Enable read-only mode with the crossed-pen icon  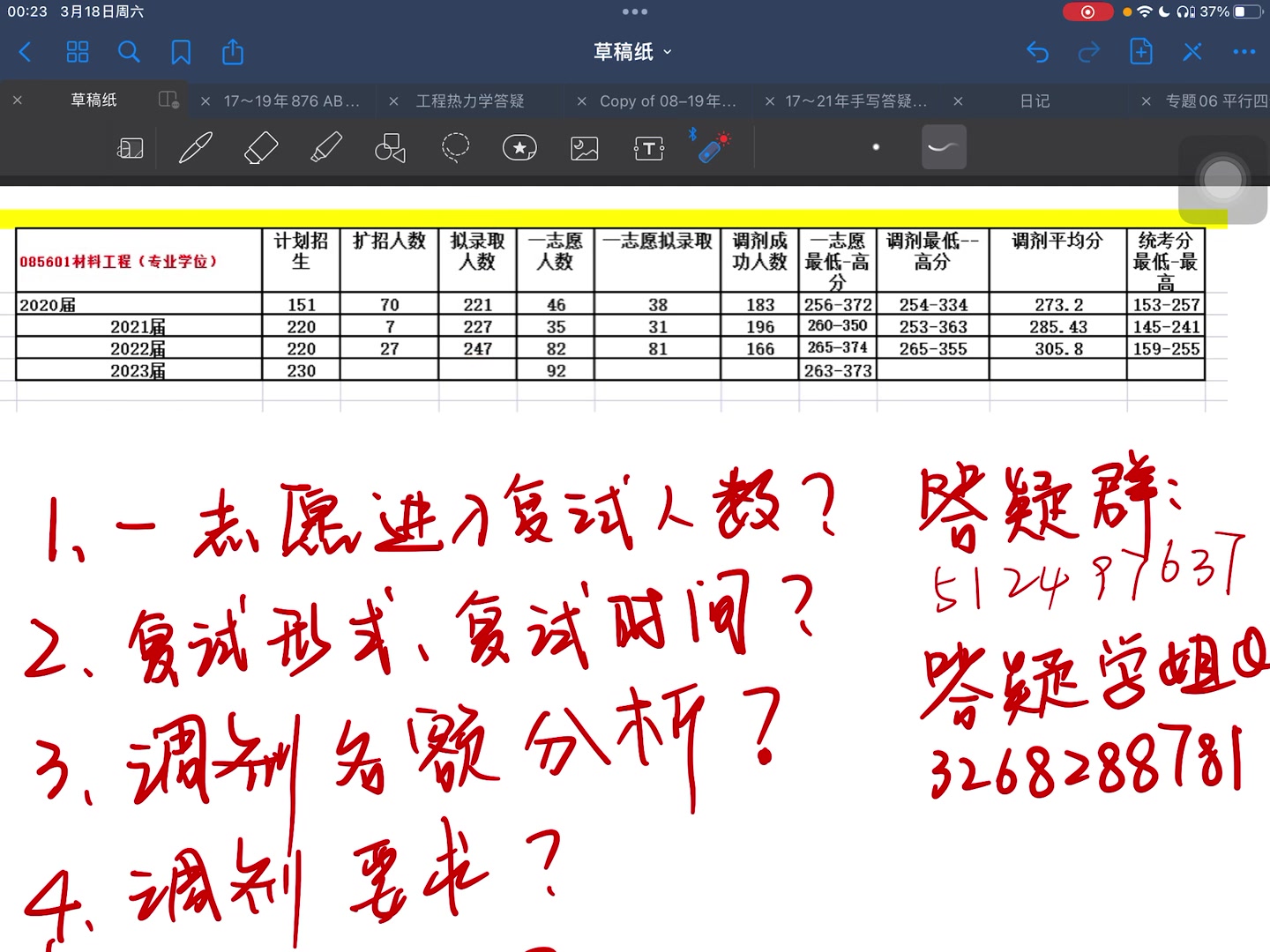1192,52
